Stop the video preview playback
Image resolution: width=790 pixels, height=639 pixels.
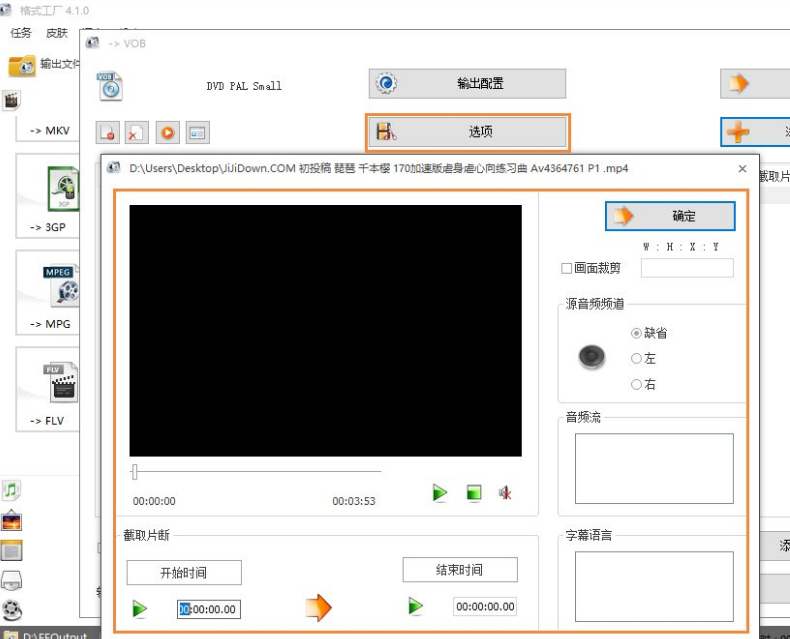coord(474,492)
